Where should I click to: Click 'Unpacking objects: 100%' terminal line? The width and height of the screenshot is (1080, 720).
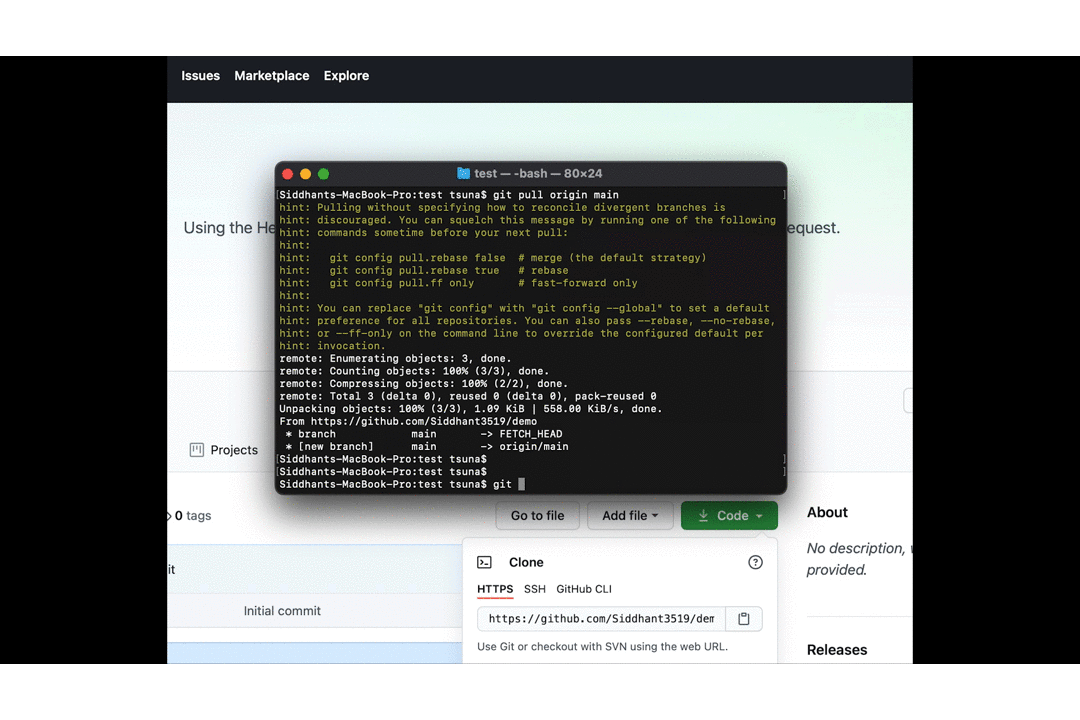tap(470, 409)
